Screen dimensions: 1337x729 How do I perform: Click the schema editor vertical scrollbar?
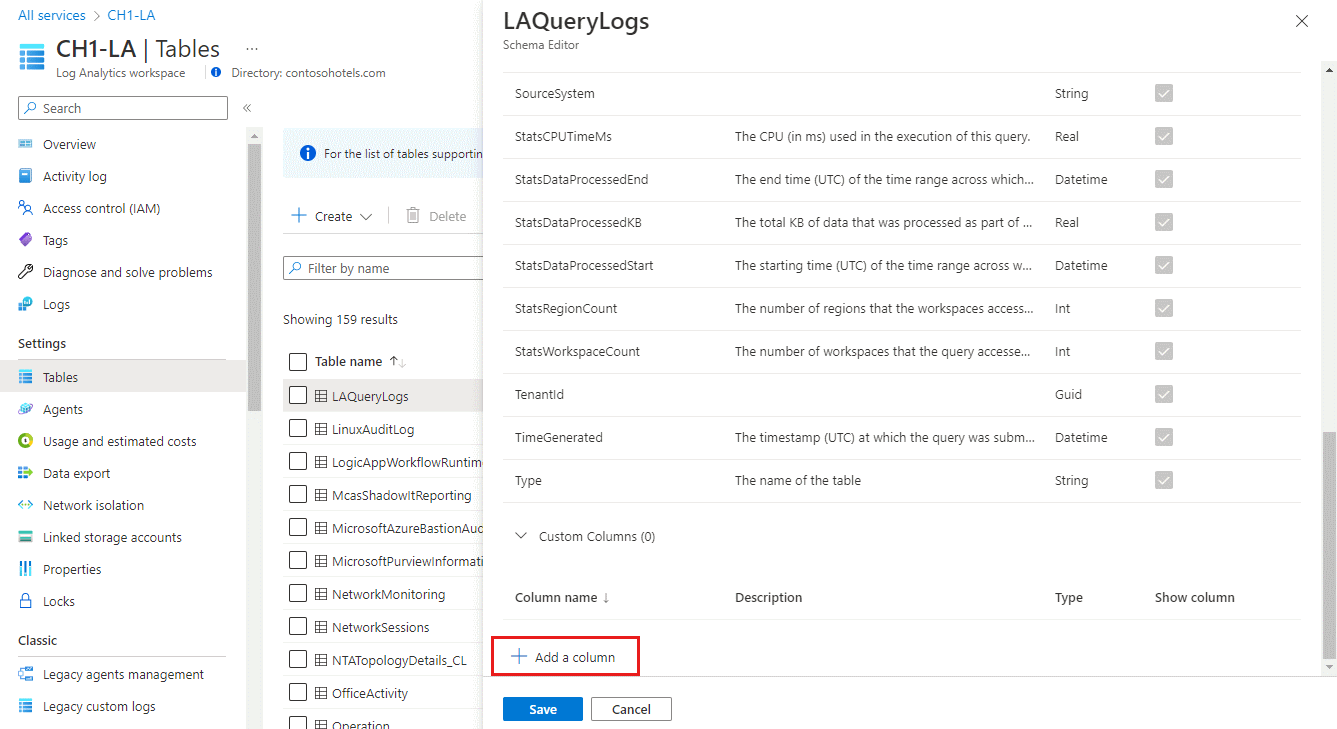point(1328,540)
